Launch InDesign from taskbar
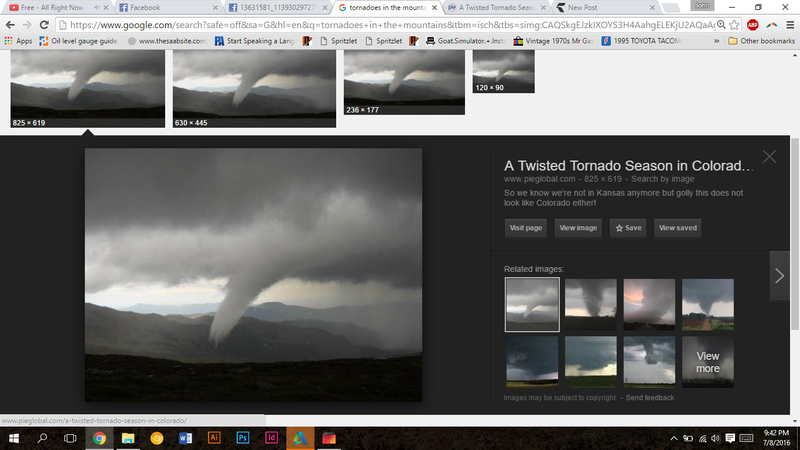800x450 pixels. pos(271,438)
